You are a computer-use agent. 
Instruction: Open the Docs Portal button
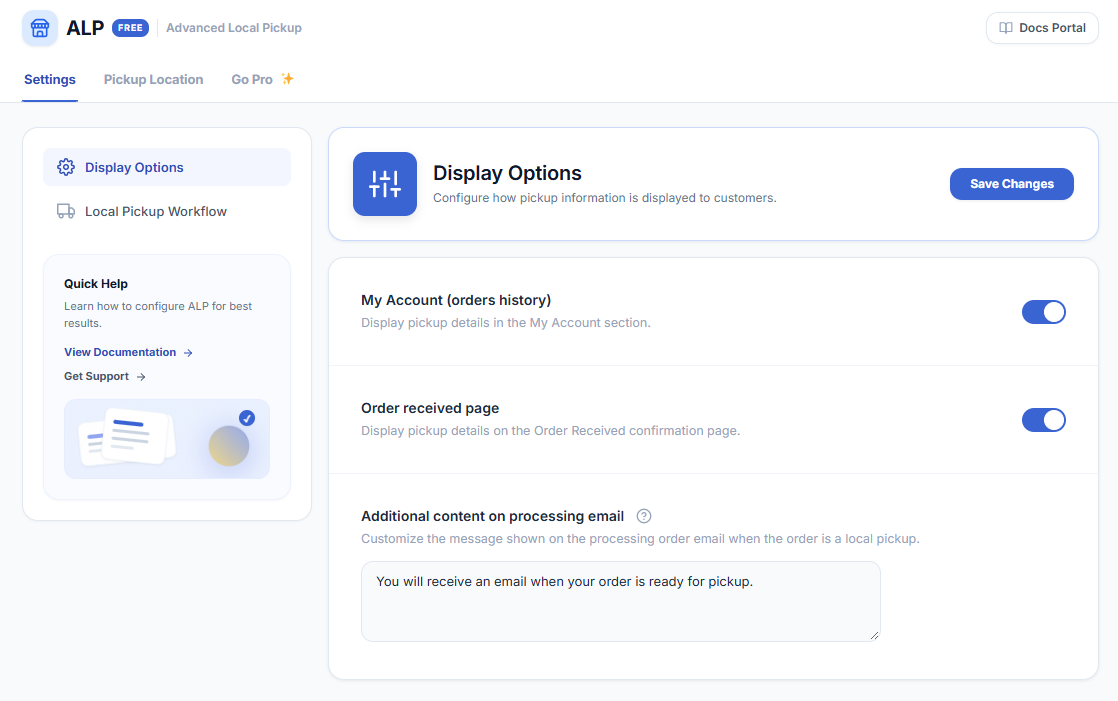tap(1042, 28)
